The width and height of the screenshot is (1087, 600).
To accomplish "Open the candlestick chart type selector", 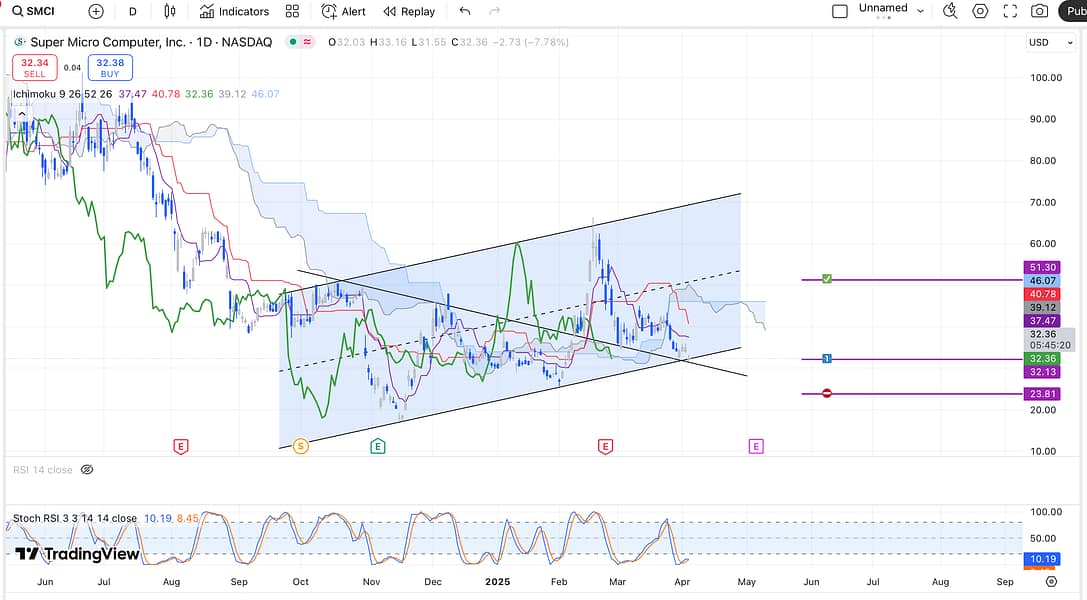I will coord(169,12).
